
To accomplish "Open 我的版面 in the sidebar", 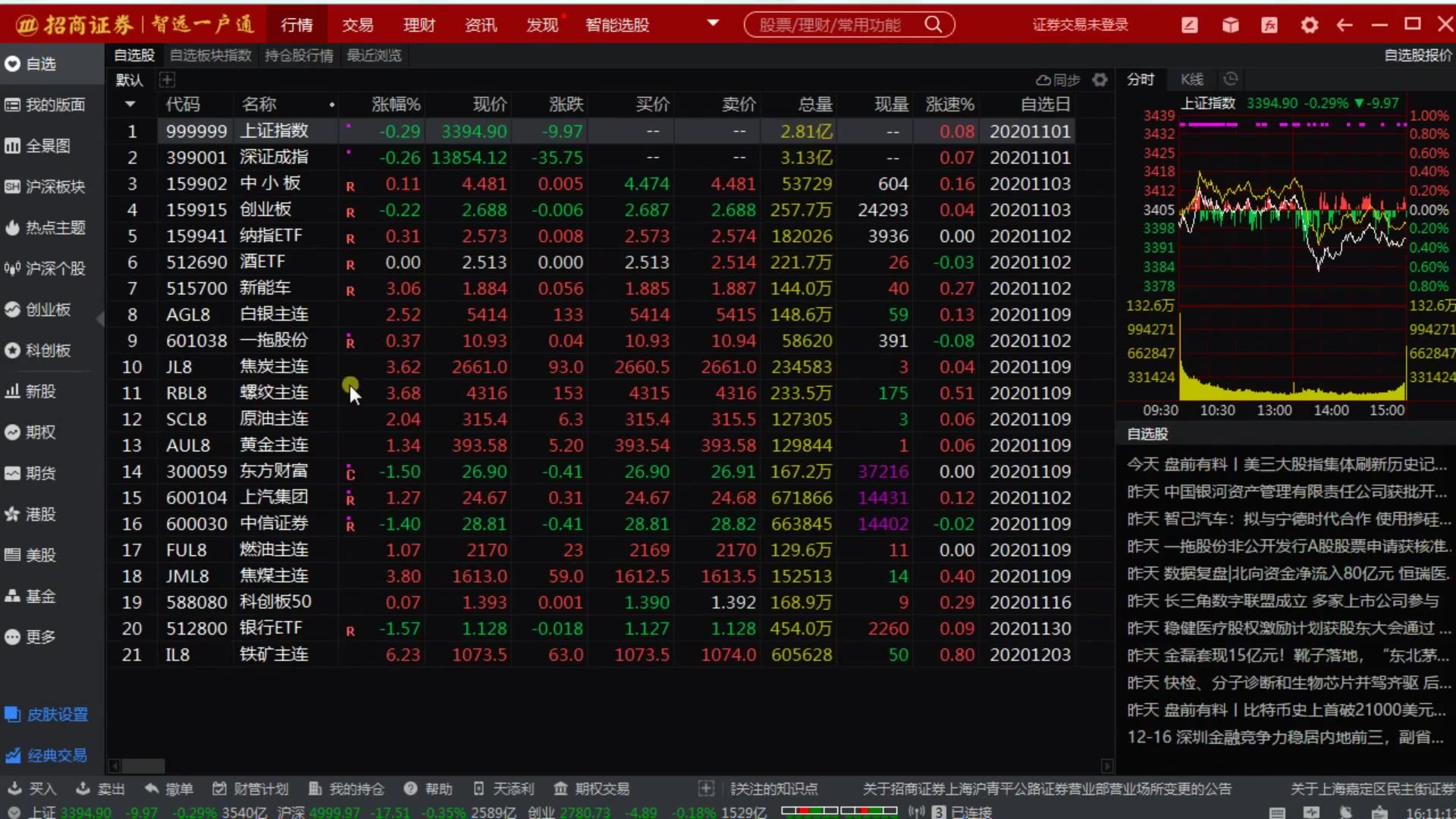I will 44,105.
